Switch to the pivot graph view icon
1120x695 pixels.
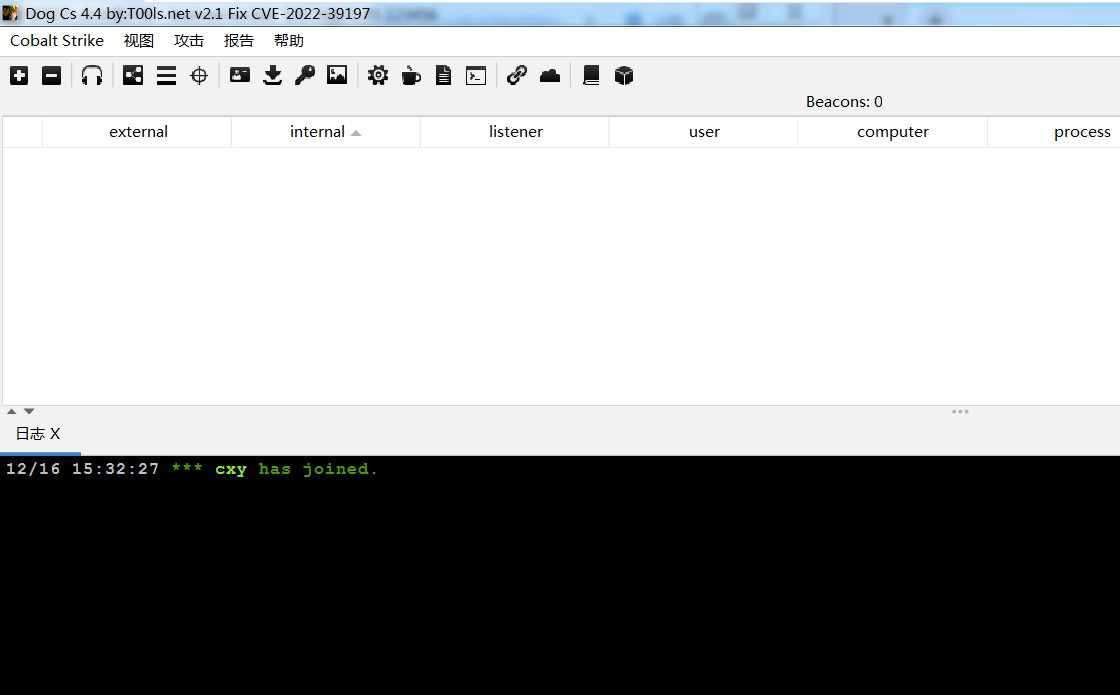(x=133, y=76)
